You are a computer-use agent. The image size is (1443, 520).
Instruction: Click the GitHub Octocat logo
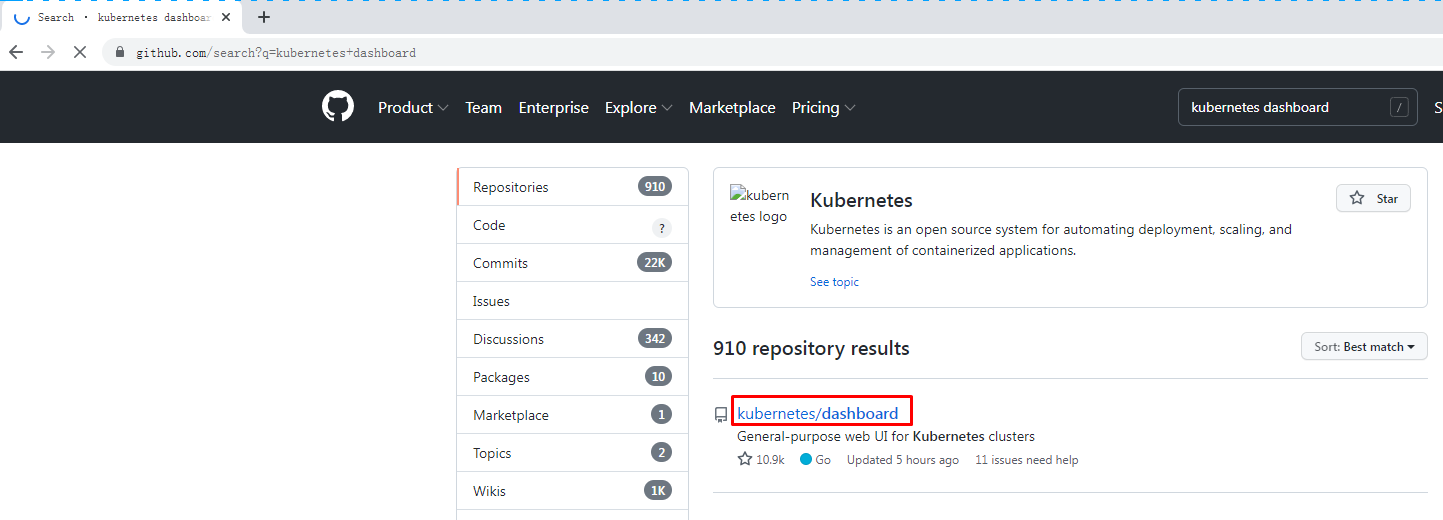pos(338,107)
